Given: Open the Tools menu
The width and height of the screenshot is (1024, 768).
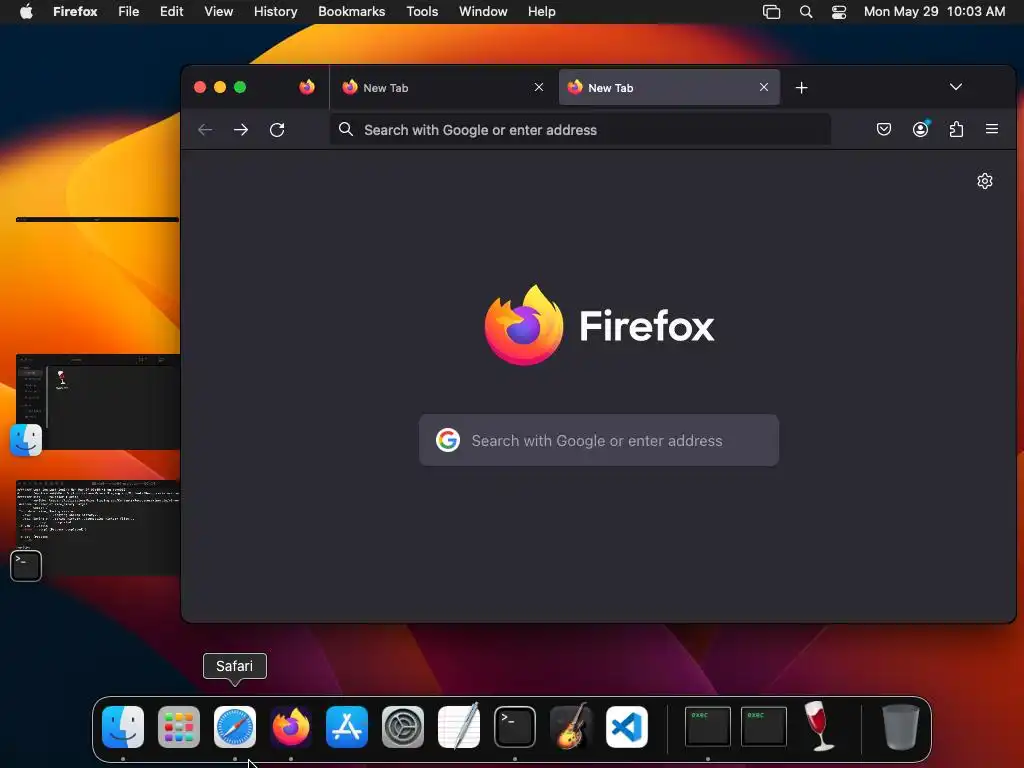Looking at the screenshot, I should 422,12.
